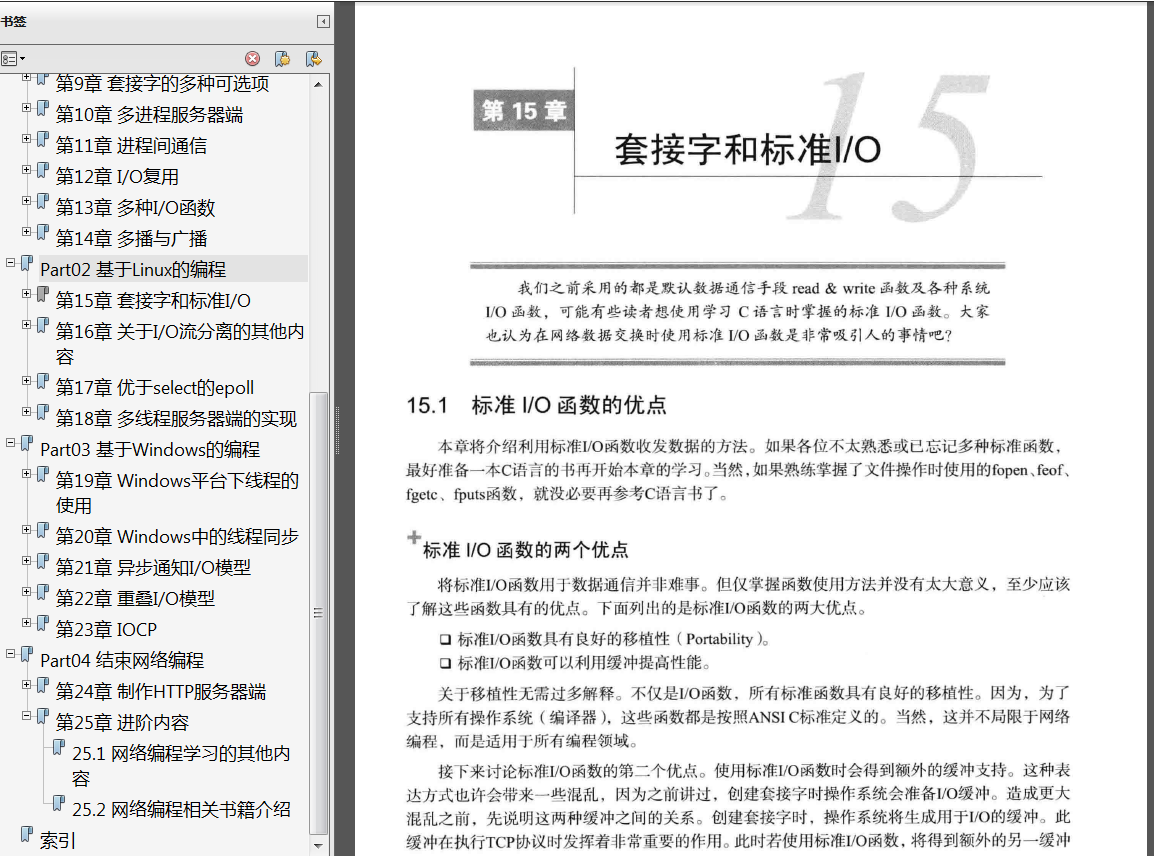Click the bookmark icon beside 索引

(26, 834)
